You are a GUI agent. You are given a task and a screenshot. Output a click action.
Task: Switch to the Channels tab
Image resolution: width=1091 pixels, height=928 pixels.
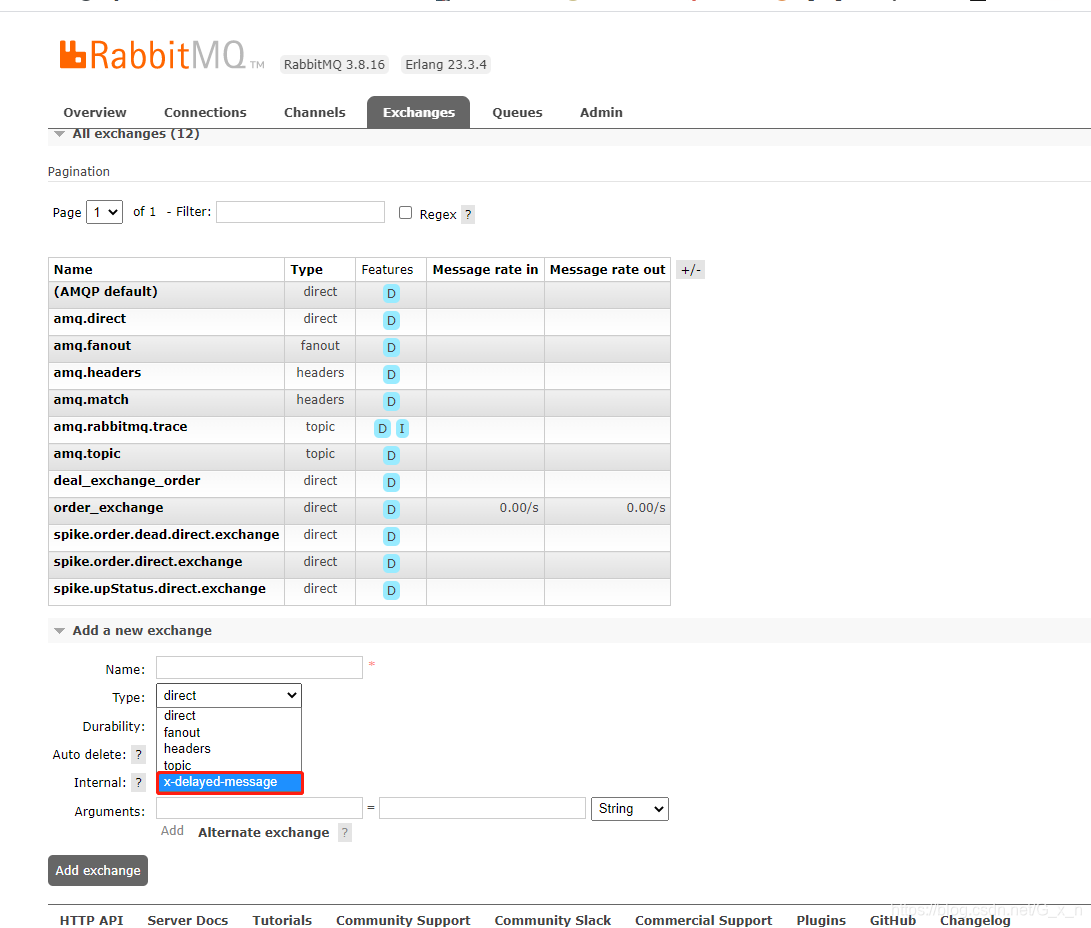coord(314,113)
